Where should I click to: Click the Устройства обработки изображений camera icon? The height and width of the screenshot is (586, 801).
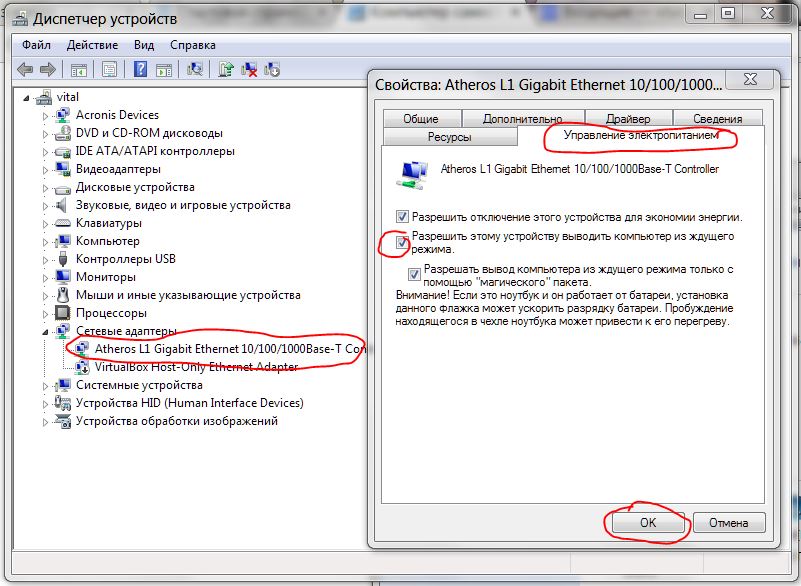pos(62,421)
